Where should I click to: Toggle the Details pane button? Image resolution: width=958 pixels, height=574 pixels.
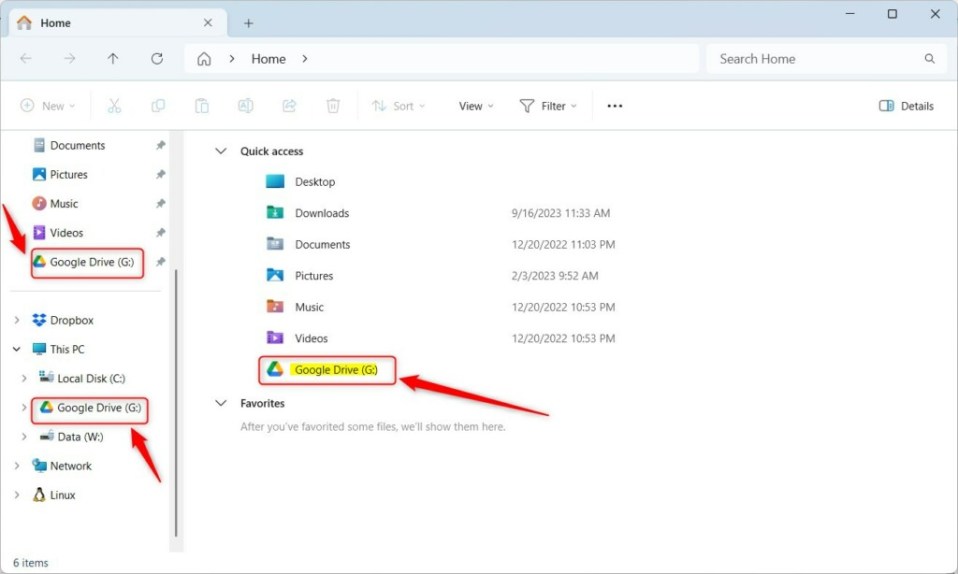click(906, 106)
